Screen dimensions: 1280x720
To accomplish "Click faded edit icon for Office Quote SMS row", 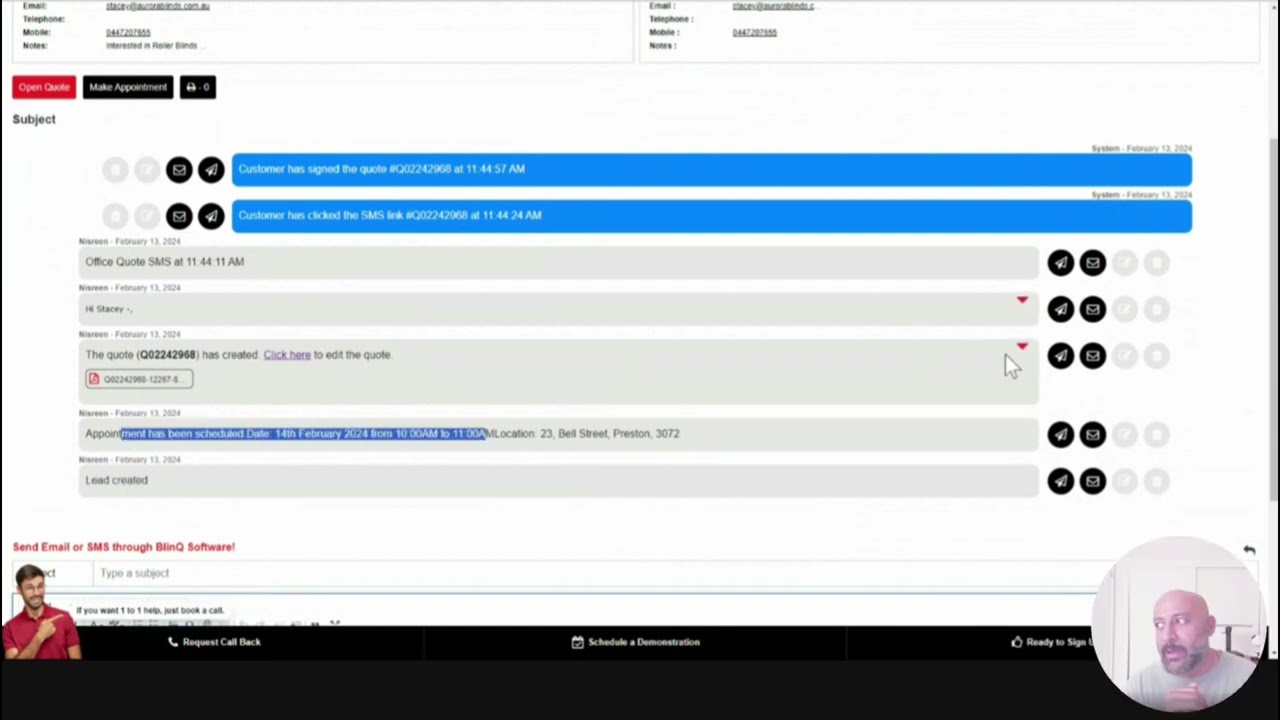I will pyautogui.click(x=1125, y=263).
